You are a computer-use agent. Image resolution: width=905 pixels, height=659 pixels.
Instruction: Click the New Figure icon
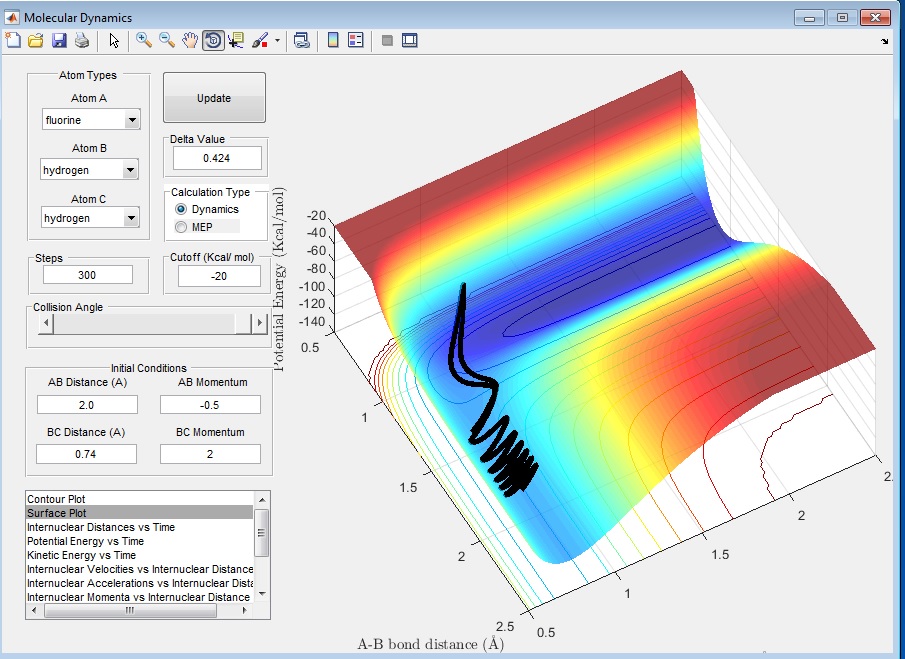coord(13,40)
